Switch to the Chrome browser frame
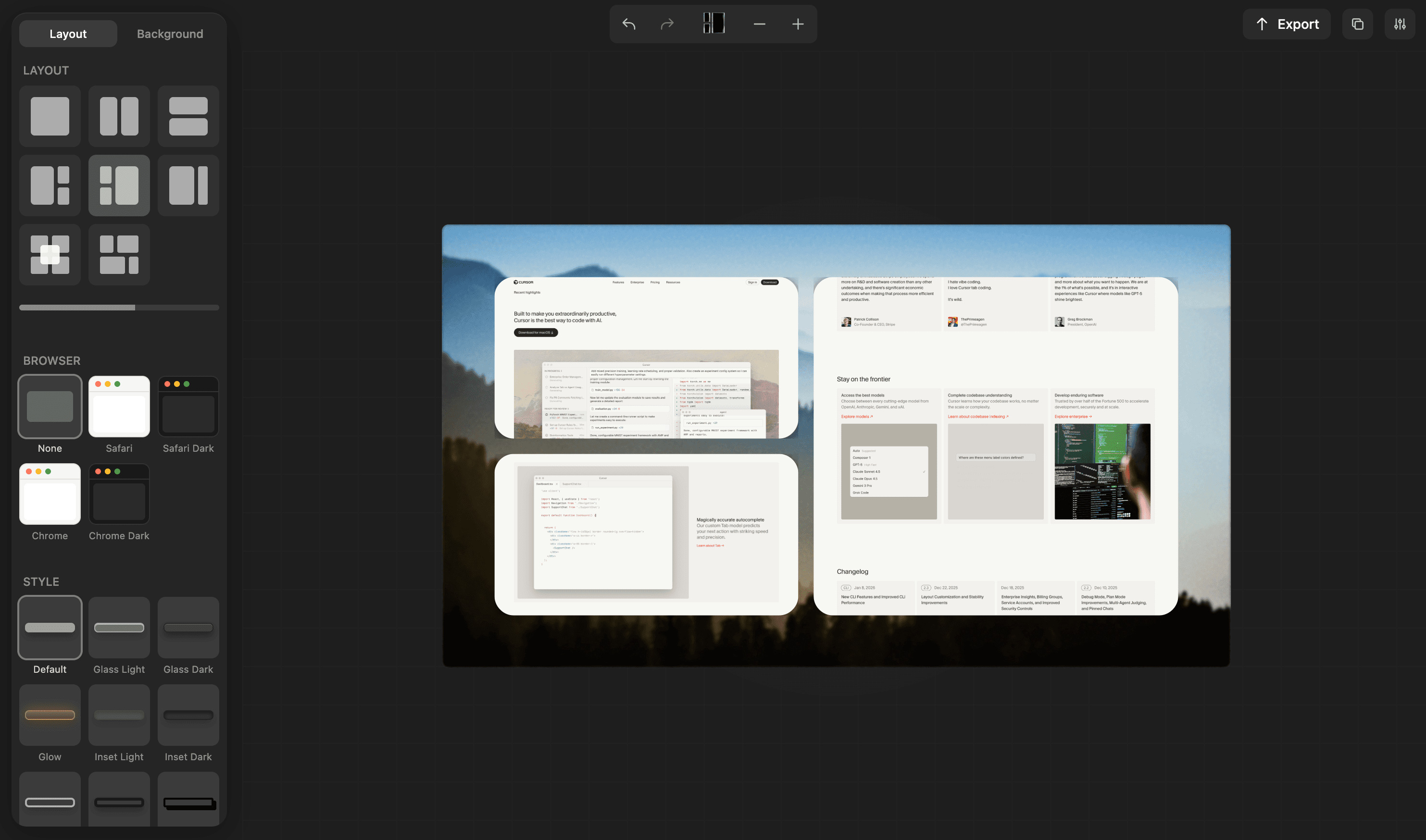The width and height of the screenshot is (1426, 840). pyautogui.click(x=49, y=494)
